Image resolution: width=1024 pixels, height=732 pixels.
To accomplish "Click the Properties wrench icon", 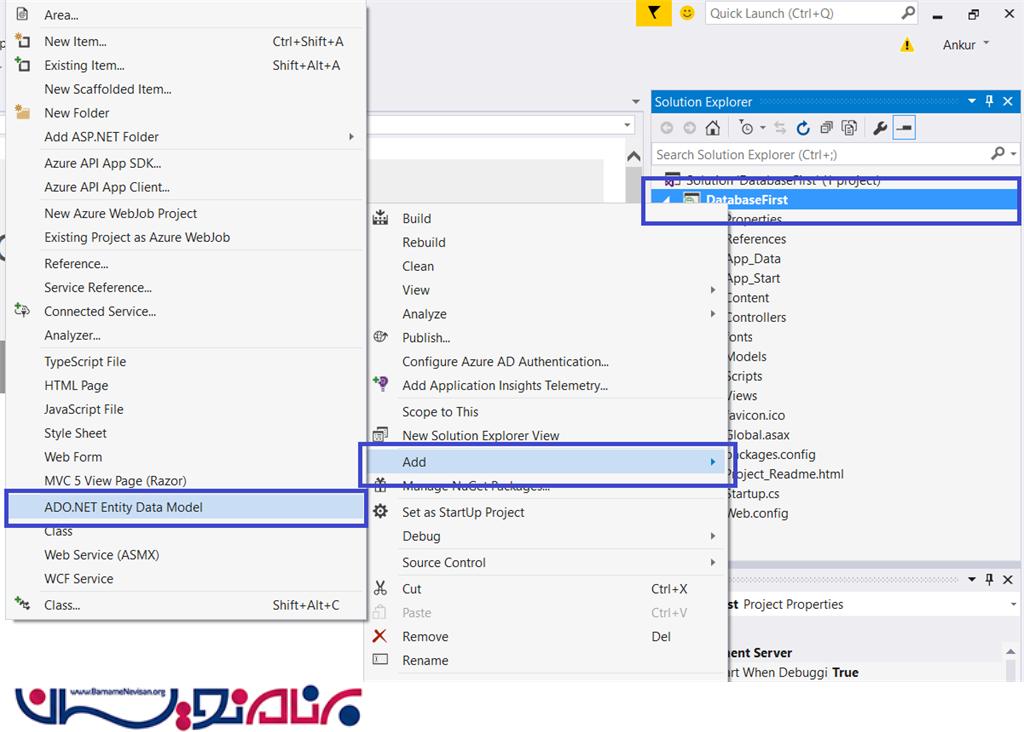I will point(880,128).
